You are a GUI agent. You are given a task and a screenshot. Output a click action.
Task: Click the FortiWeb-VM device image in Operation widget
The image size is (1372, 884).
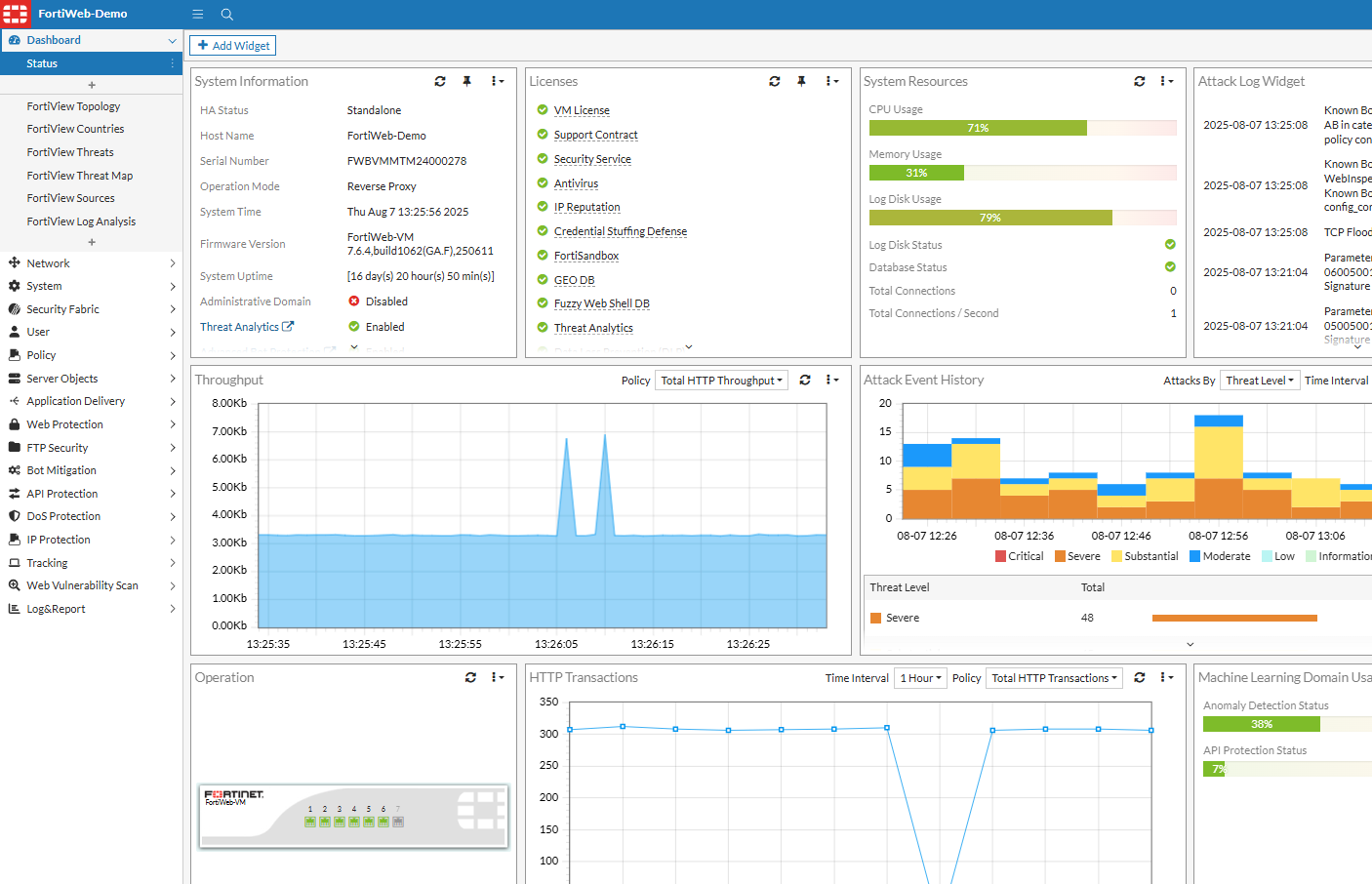pos(353,816)
